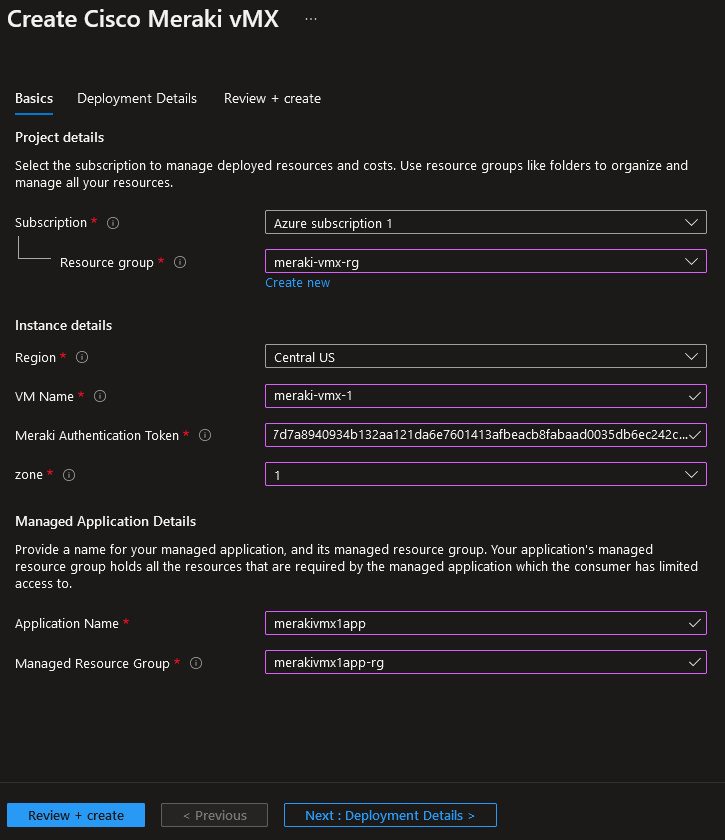This screenshot has width=725, height=840.
Task: Switch to the Deployment Details tab
Action: (x=137, y=98)
